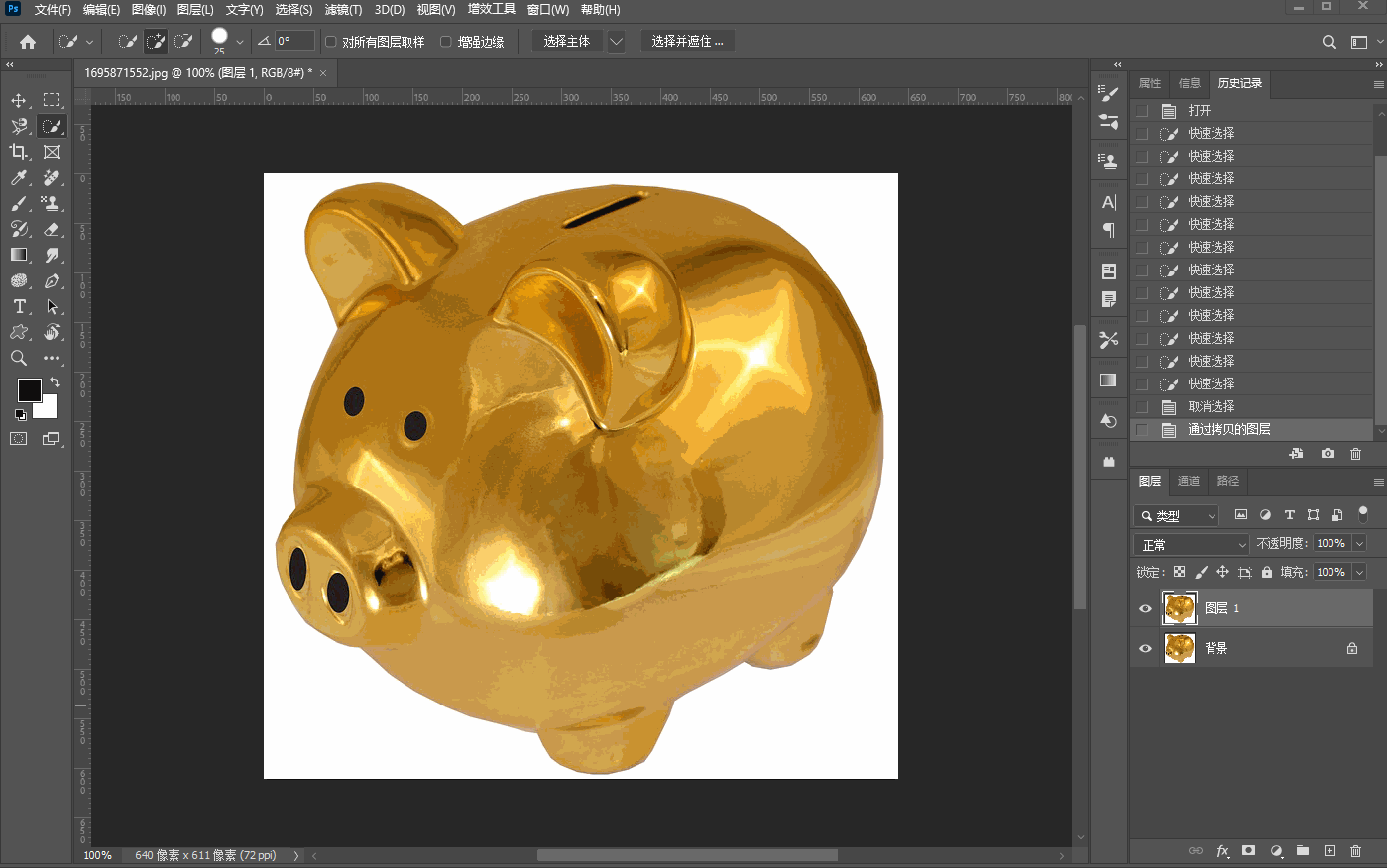Select the Pen tool

[52, 280]
